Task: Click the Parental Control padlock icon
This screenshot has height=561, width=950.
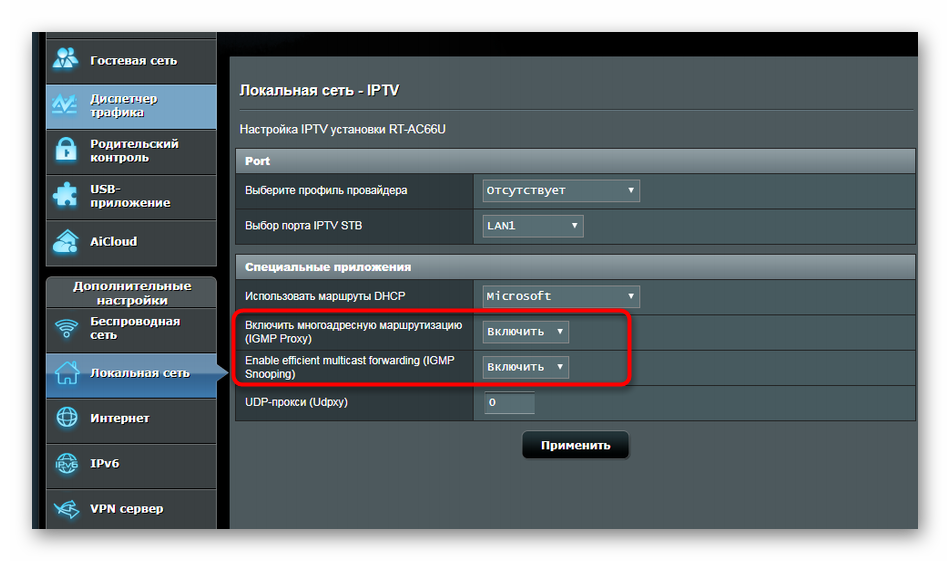Action: 67,151
